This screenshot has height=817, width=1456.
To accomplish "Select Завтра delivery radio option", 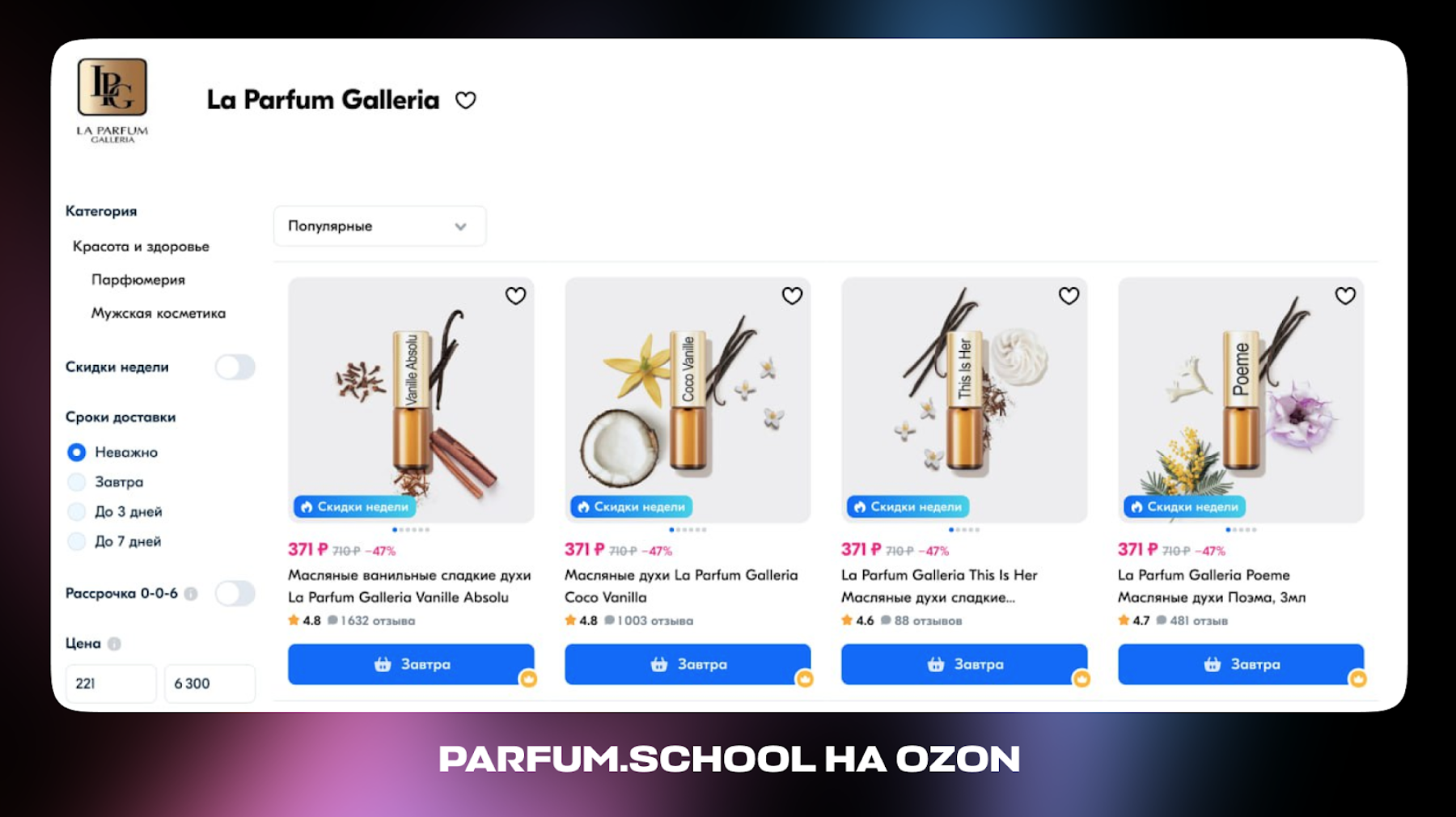I will [77, 482].
